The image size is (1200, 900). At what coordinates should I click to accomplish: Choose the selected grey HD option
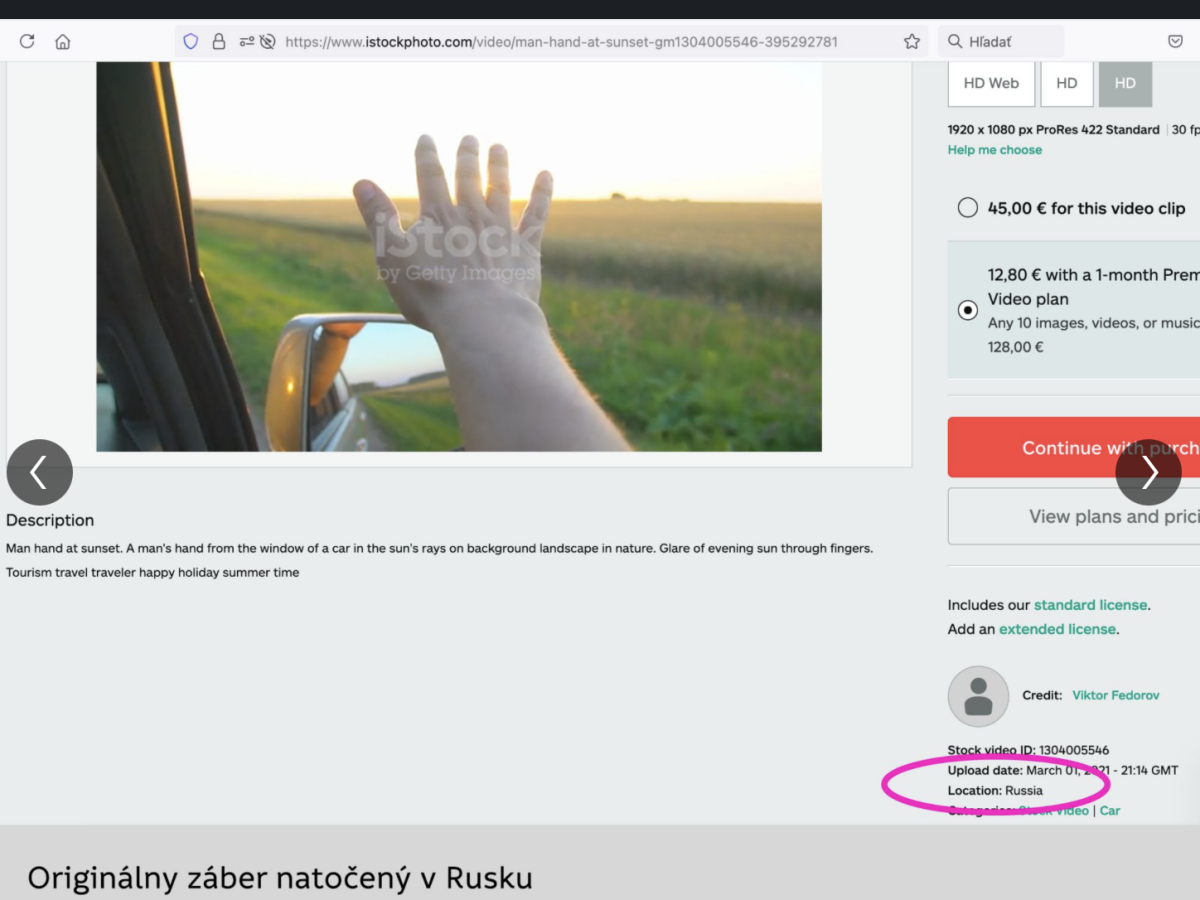(1125, 84)
